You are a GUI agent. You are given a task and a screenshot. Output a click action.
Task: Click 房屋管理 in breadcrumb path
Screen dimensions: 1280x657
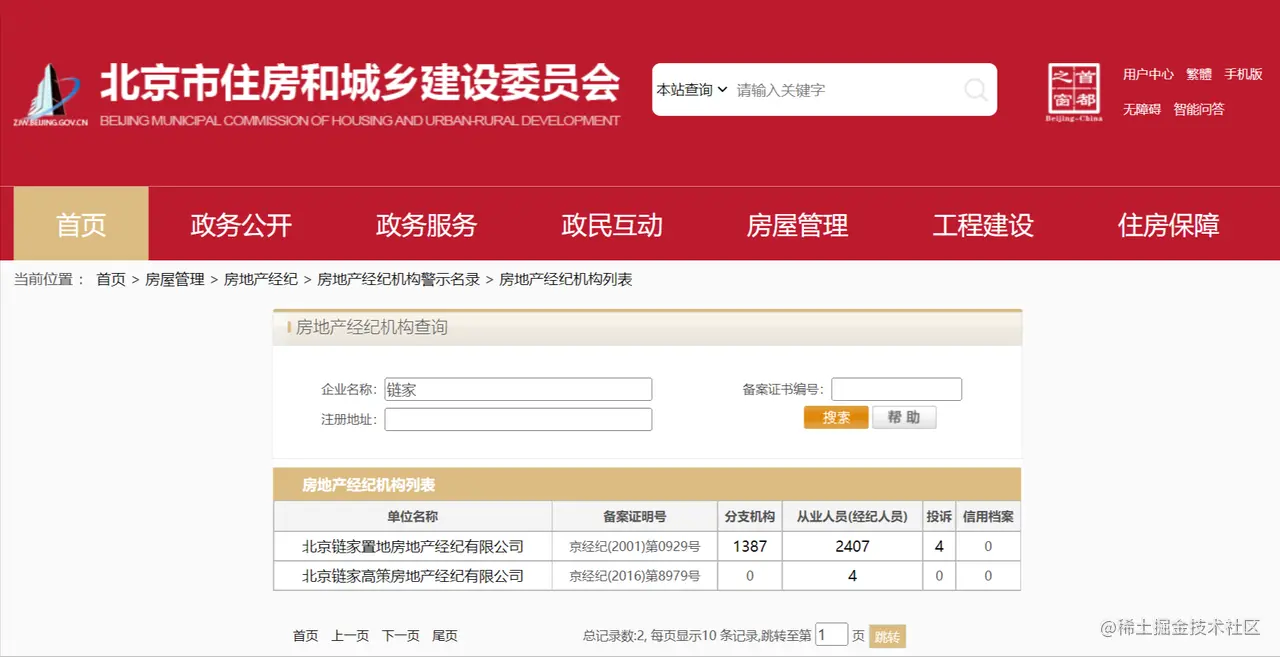pyautogui.click(x=175, y=279)
